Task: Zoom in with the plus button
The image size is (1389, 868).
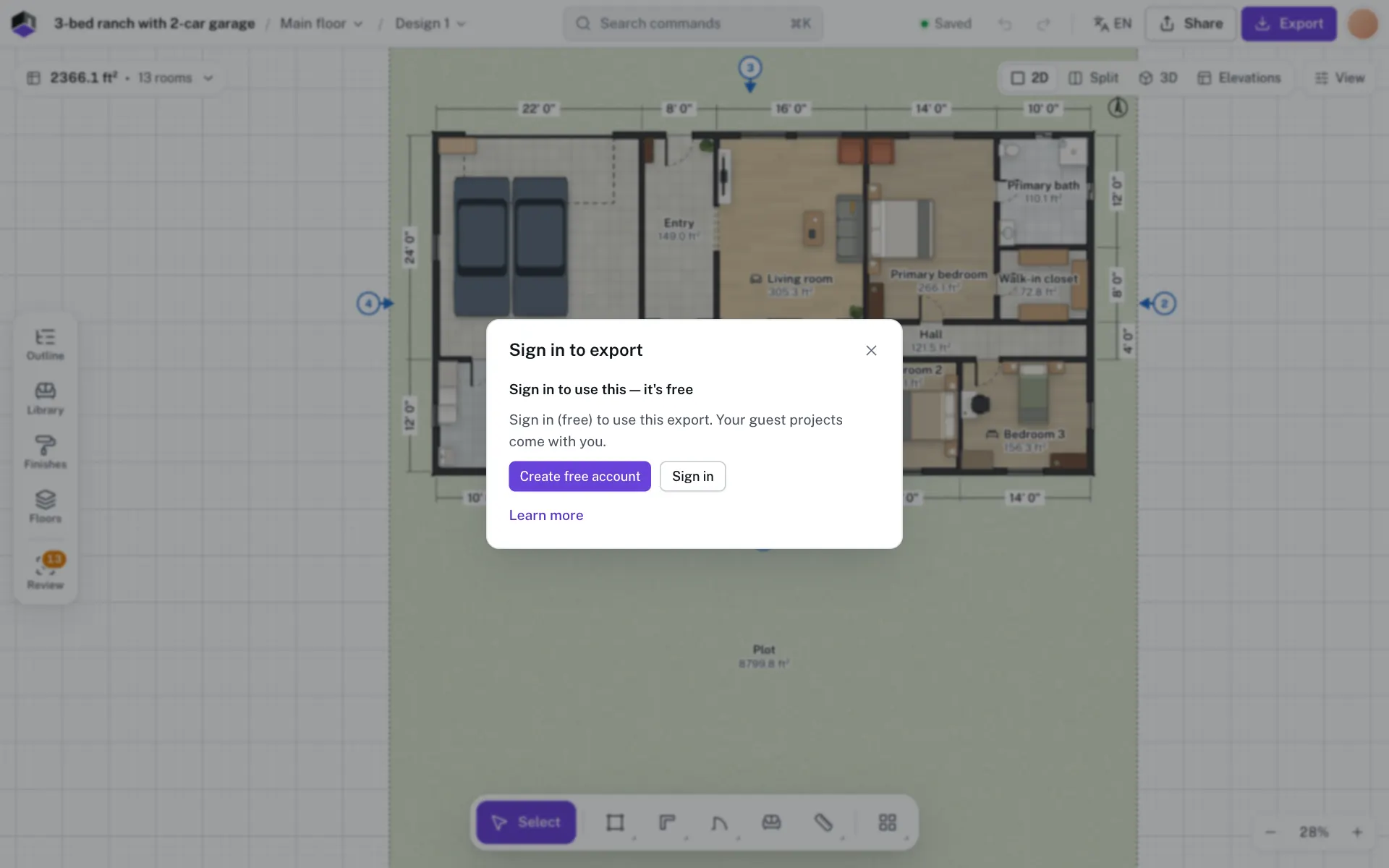Action: click(x=1357, y=833)
